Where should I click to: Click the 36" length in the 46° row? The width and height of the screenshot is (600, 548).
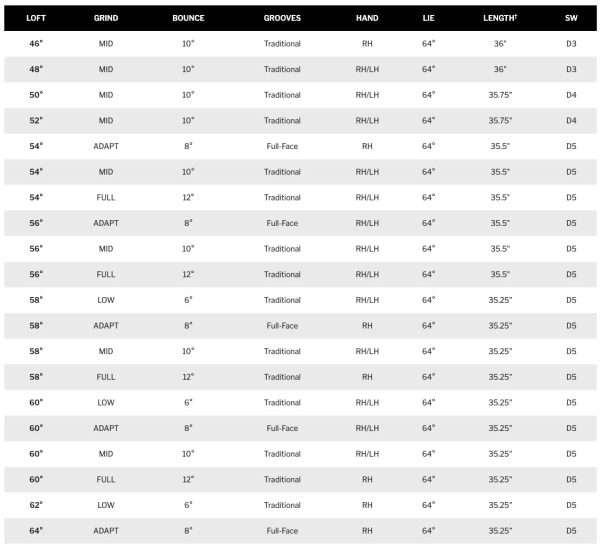500,44
